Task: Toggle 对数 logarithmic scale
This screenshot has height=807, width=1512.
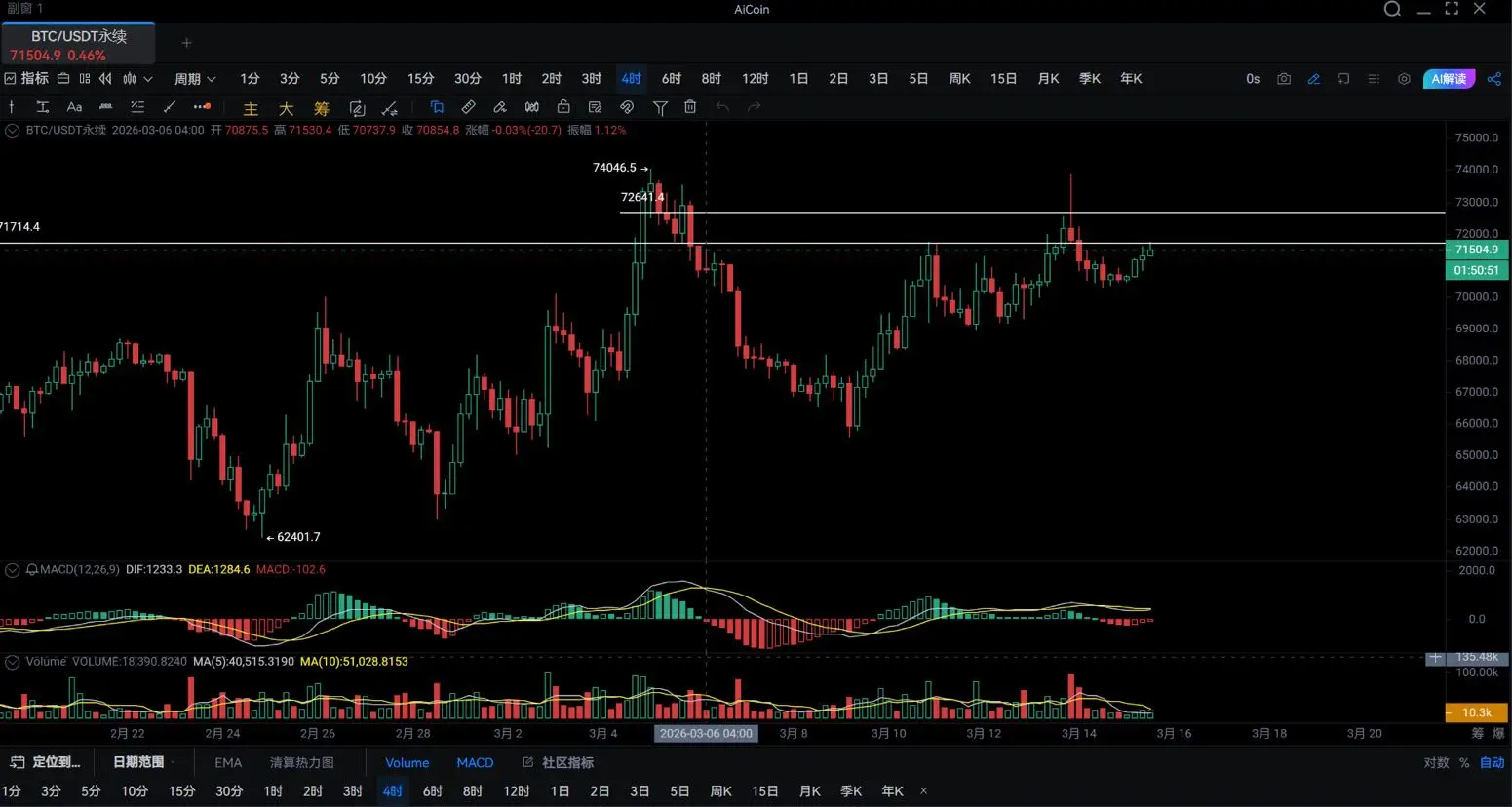Action: [1436, 763]
